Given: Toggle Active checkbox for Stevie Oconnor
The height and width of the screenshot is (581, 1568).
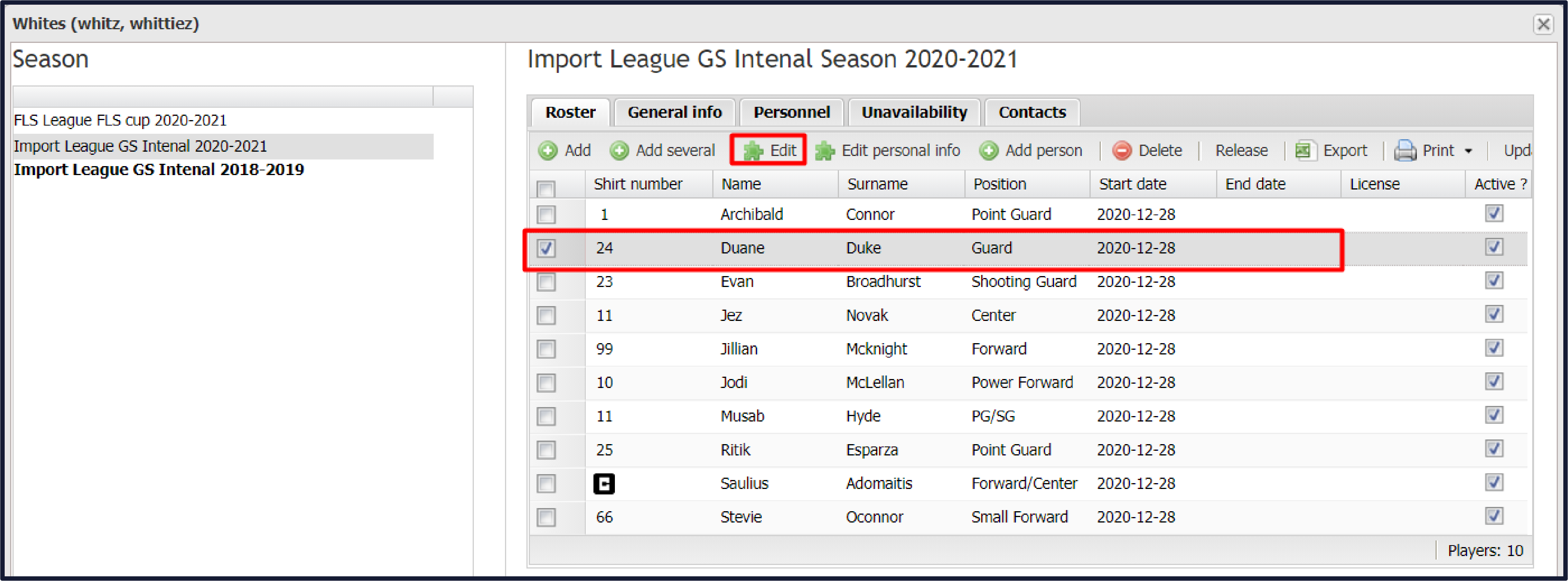Looking at the screenshot, I should pyautogui.click(x=1494, y=516).
